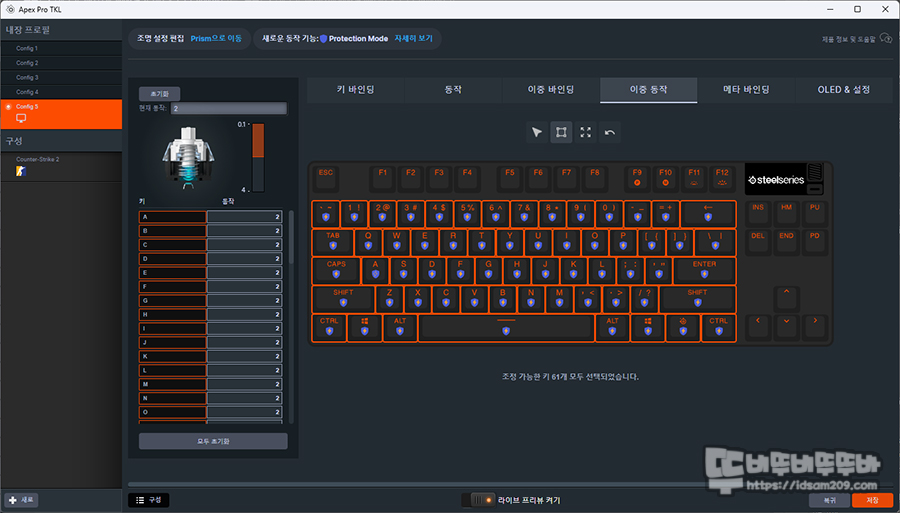
Task: Click the SteelSeries OLED logo display
Action: [776, 180]
